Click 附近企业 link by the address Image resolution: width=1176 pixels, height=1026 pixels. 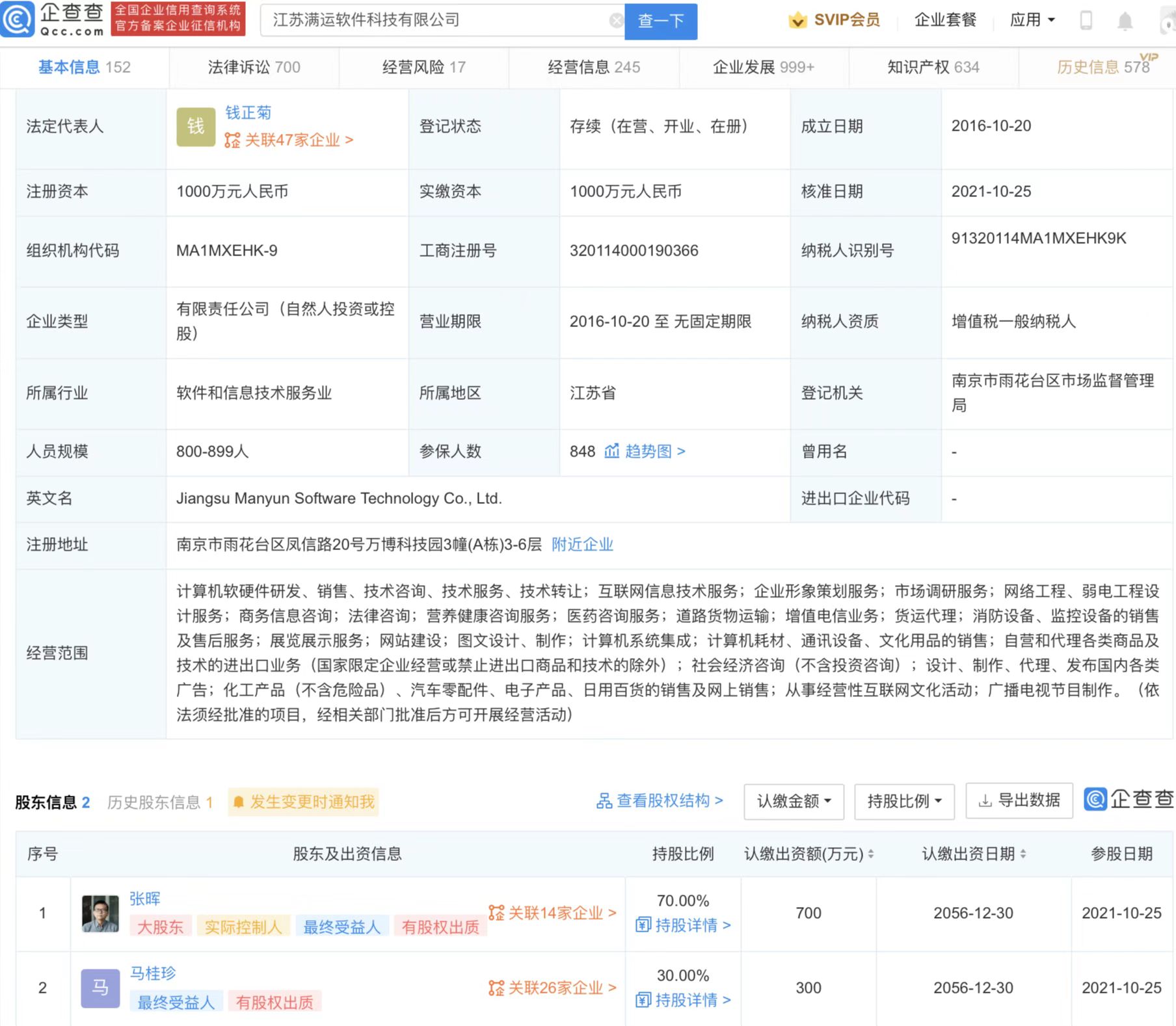tap(582, 544)
